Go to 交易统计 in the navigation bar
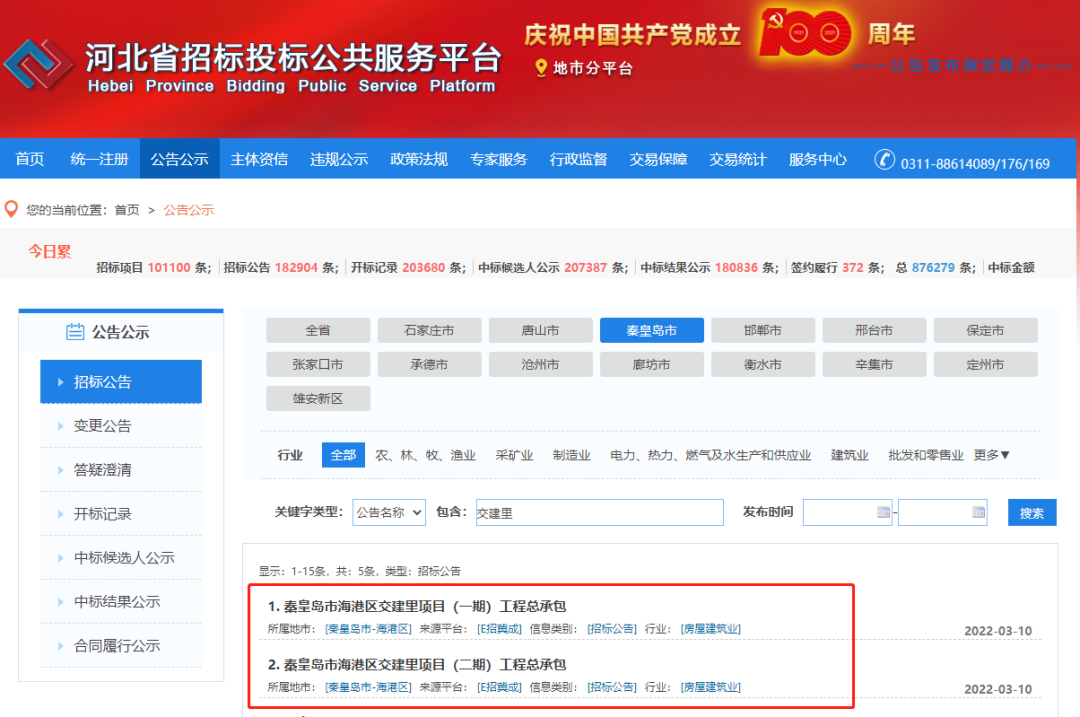The height and width of the screenshot is (717, 1080). pyautogui.click(x=738, y=159)
